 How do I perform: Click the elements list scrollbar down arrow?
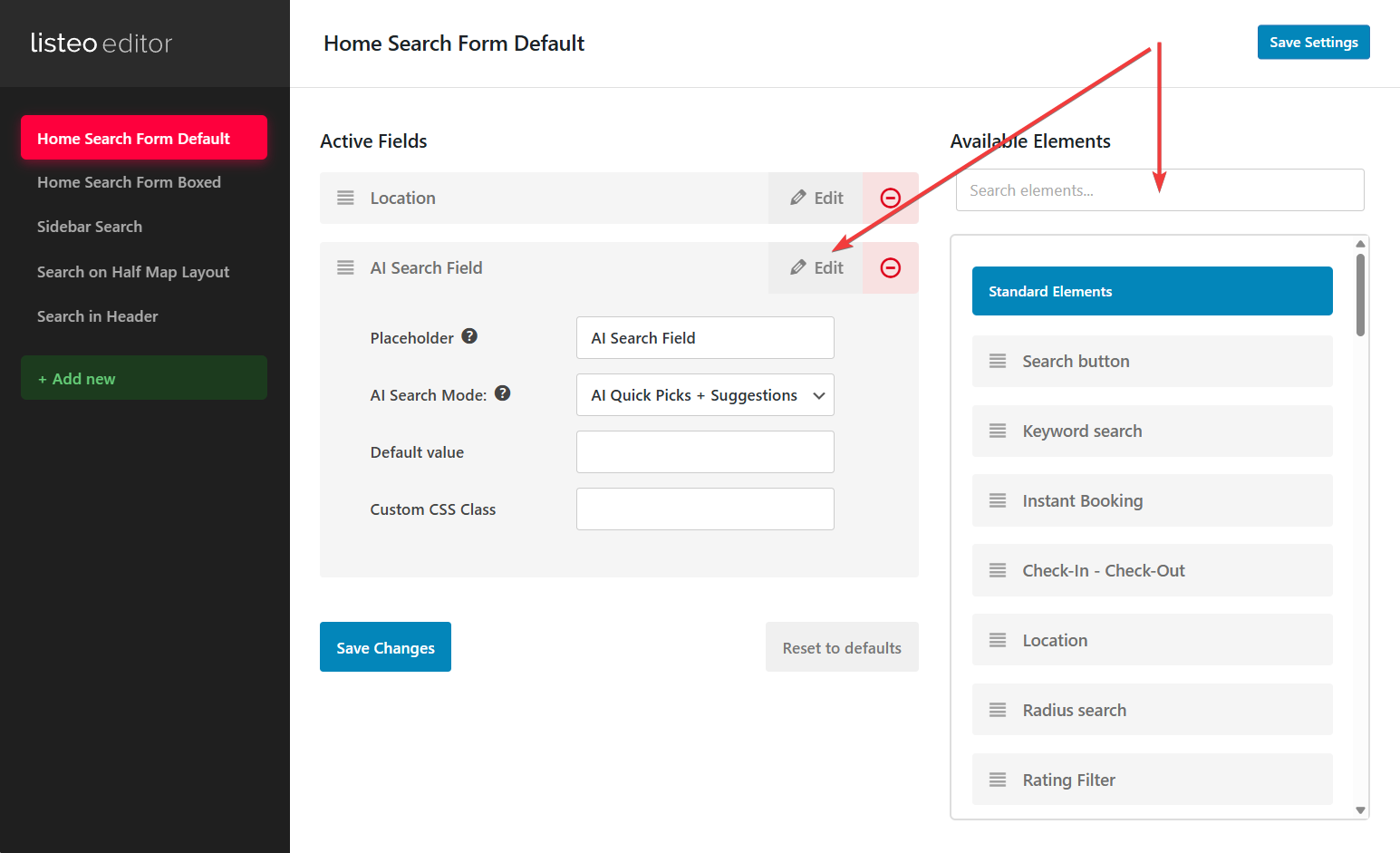[1360, 810]
